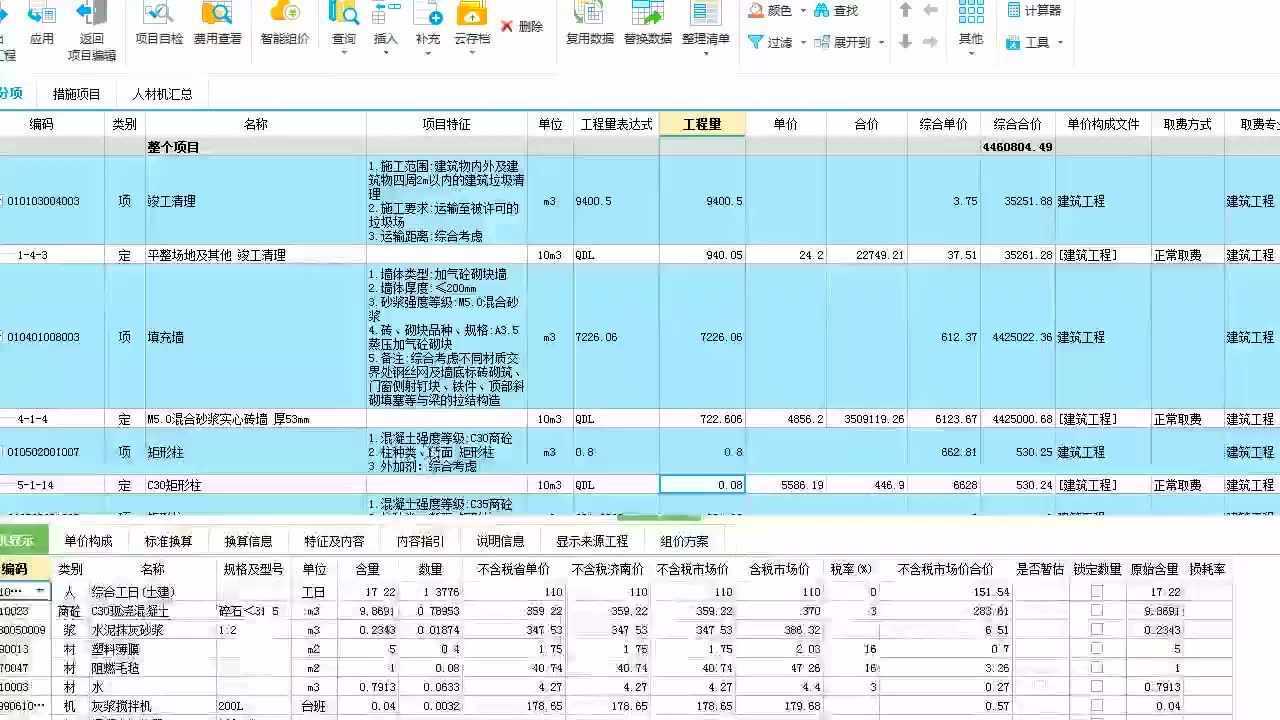Click the 查询 query icon
Viewport: 1280px width, 720px height.
(344, 14)
